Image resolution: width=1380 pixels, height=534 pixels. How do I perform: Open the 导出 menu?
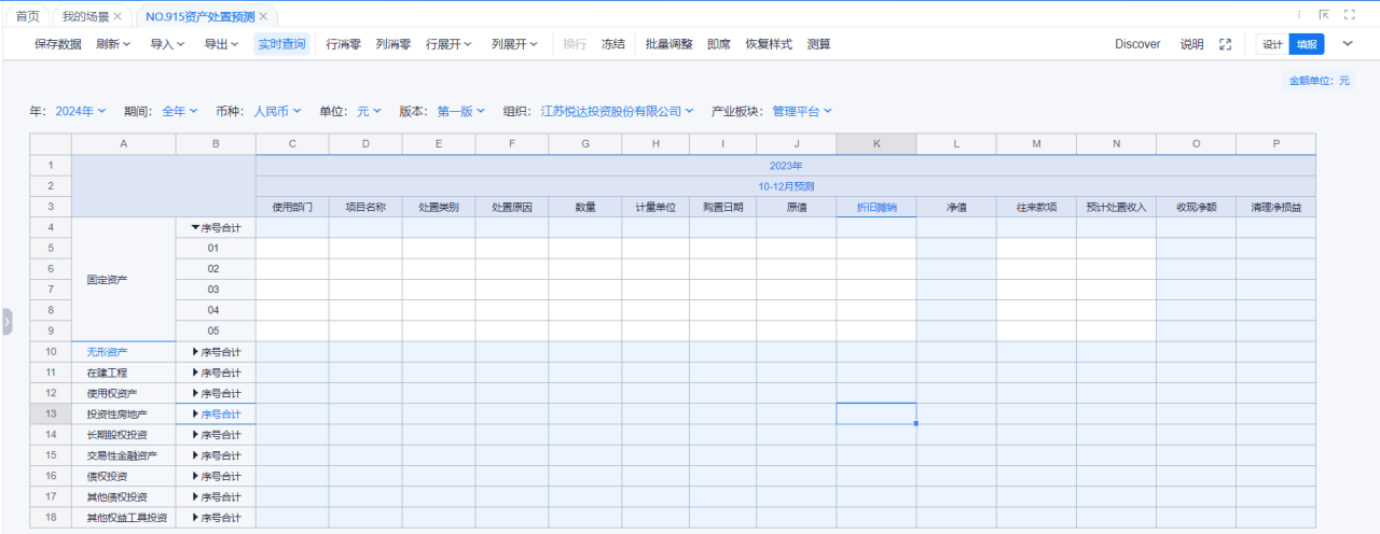[221, 44]
